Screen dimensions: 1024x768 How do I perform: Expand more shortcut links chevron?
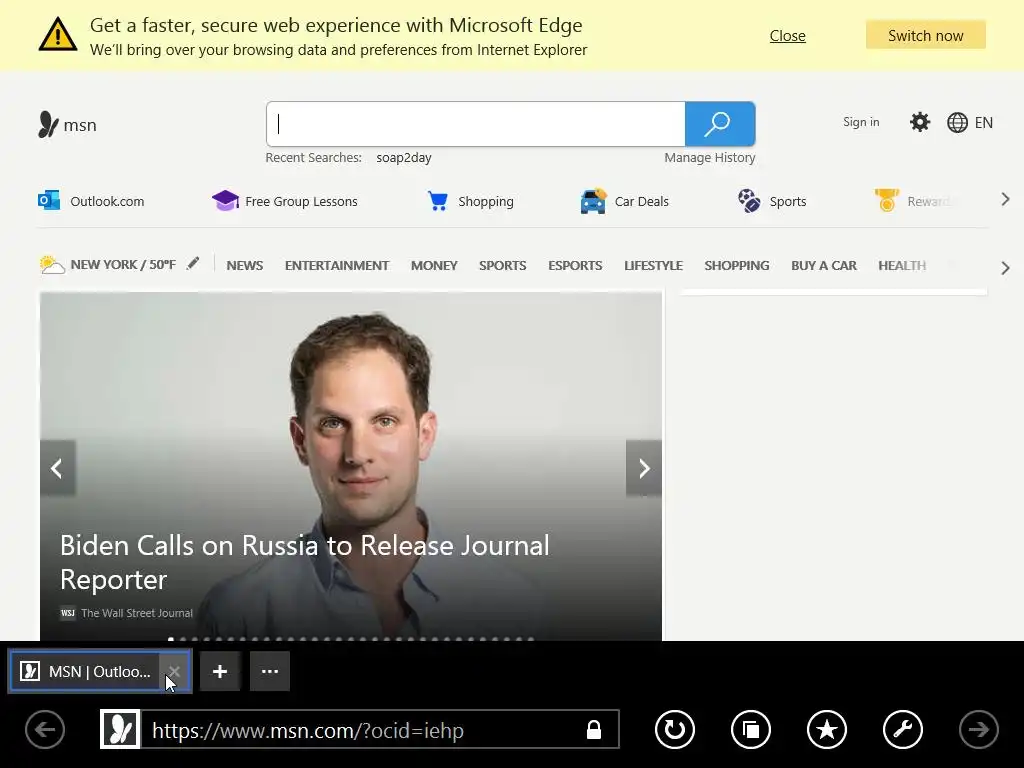tap(1006, 200)
